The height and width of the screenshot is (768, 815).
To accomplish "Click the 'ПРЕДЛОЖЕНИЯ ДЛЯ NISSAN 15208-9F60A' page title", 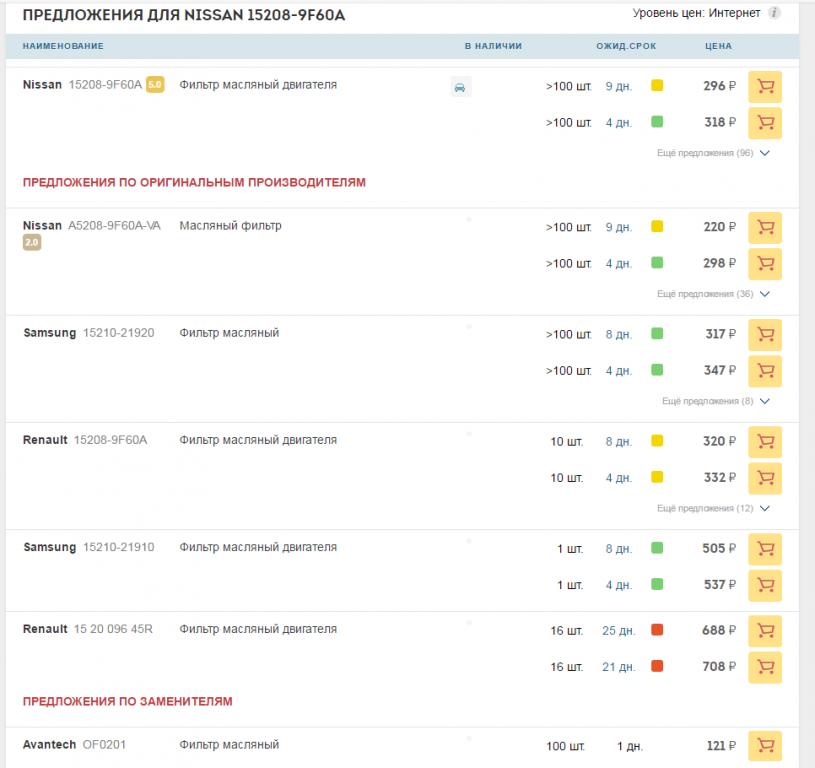I will point(183,15).
